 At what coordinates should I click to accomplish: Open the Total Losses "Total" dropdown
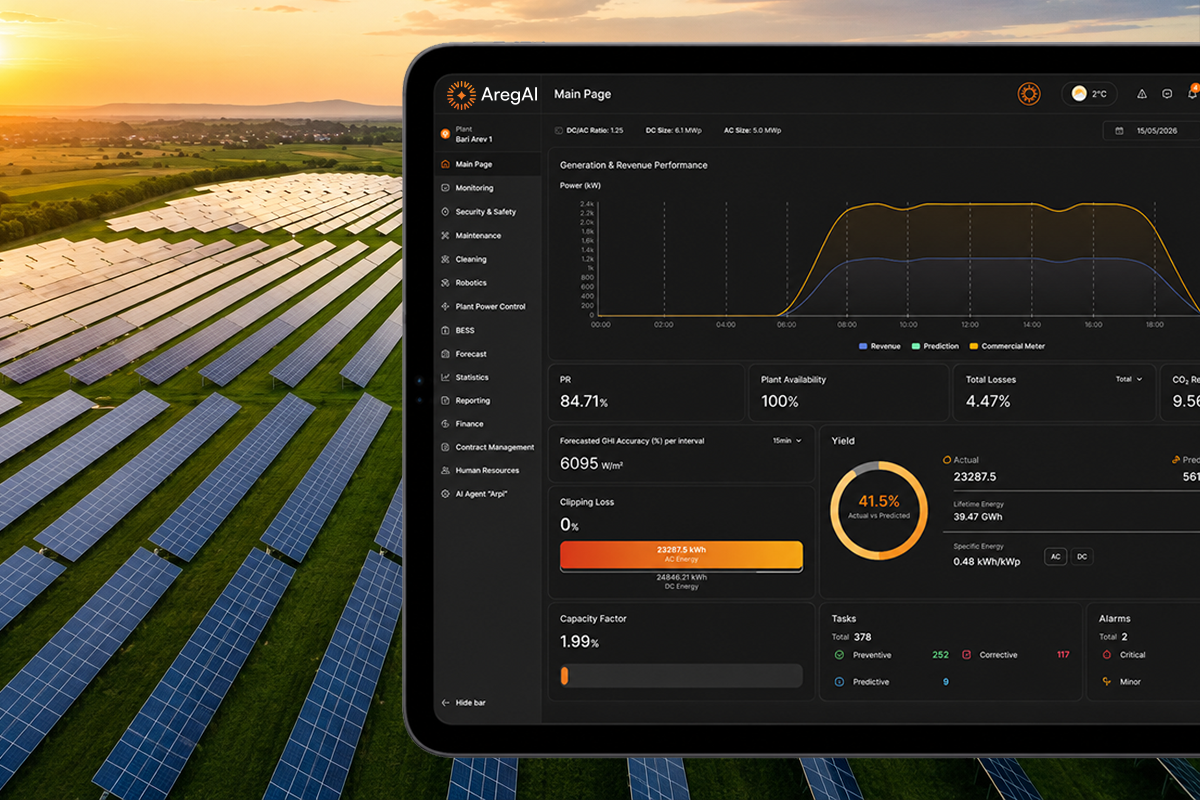point(1129,379)
